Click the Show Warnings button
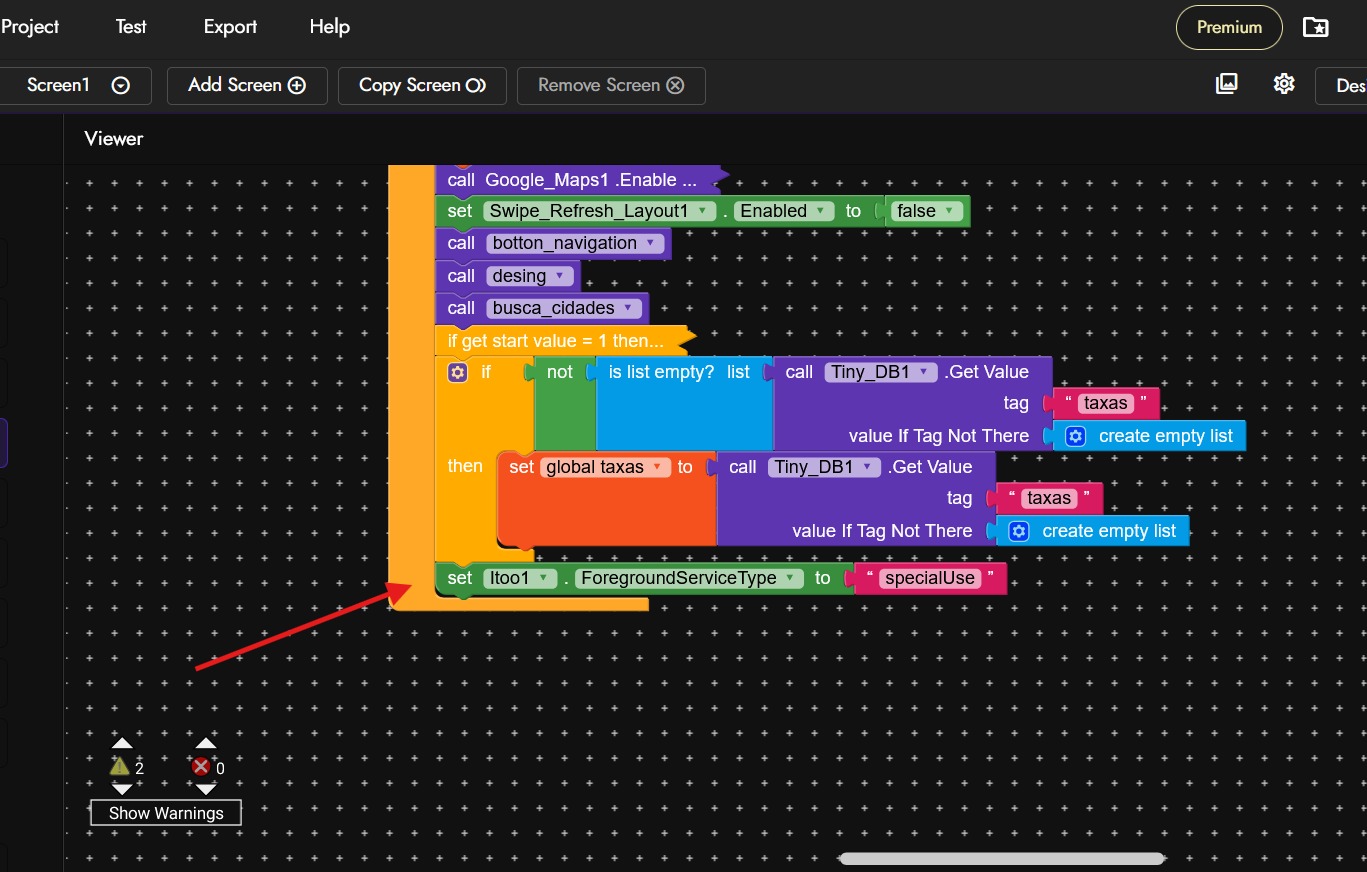This screenshot has width=1367, height=872. [166, 813]
